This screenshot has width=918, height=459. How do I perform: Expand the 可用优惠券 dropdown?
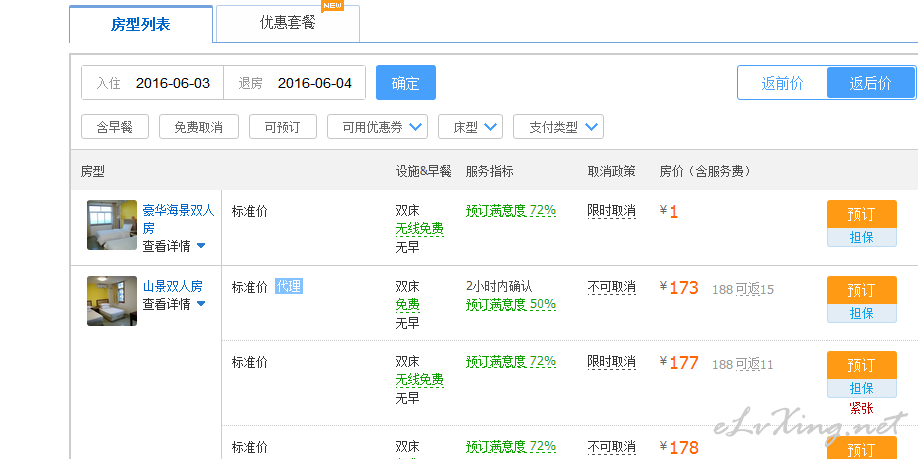tap(377, 126)
